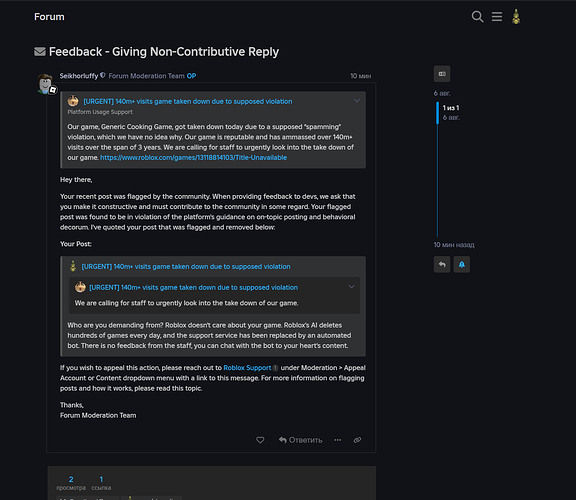Click the timeline top icon button
The width and height of the screenshot is (576, 500).
[442, 74]
